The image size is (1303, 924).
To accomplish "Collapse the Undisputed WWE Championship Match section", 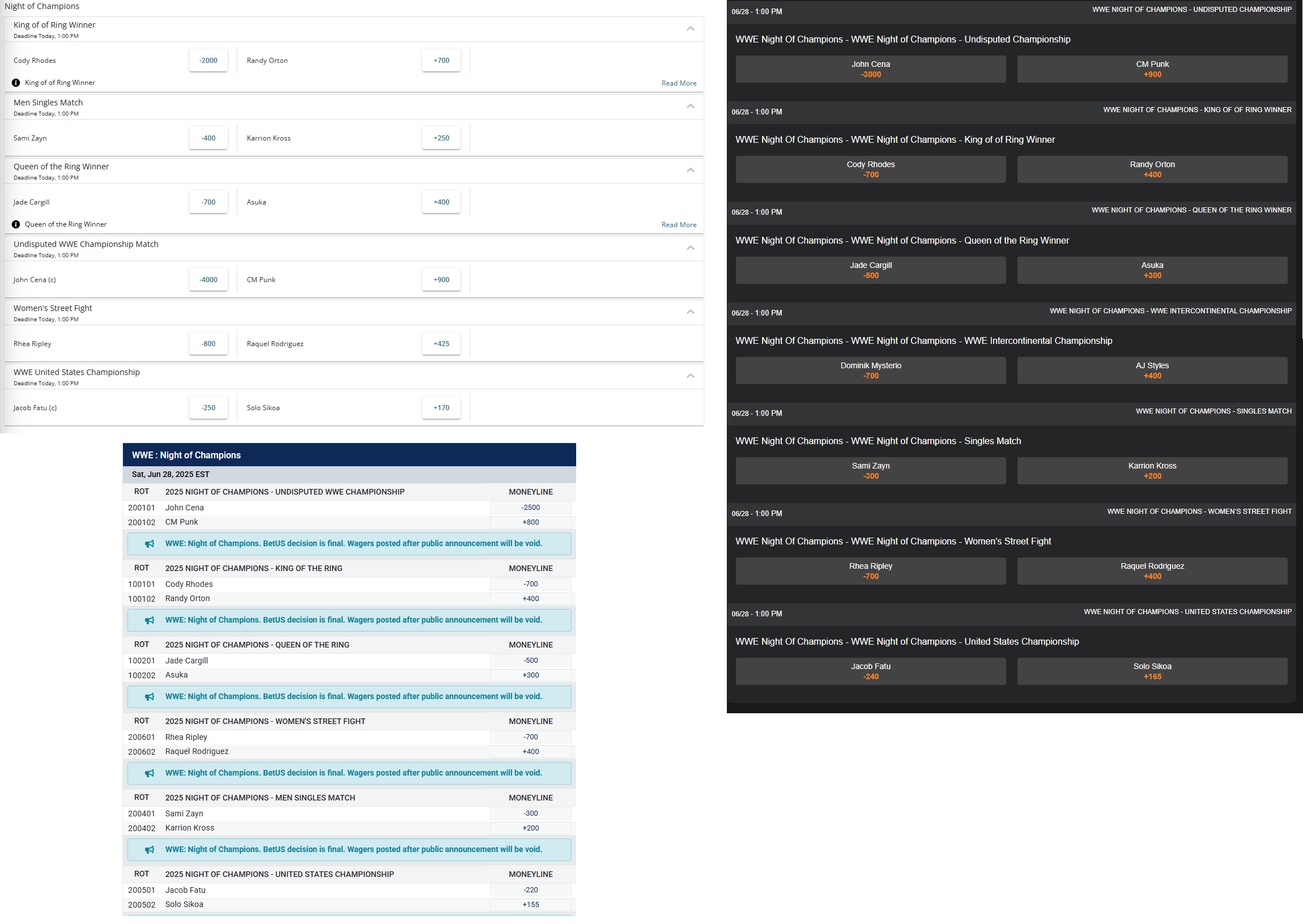I will (x=690, y=248).
